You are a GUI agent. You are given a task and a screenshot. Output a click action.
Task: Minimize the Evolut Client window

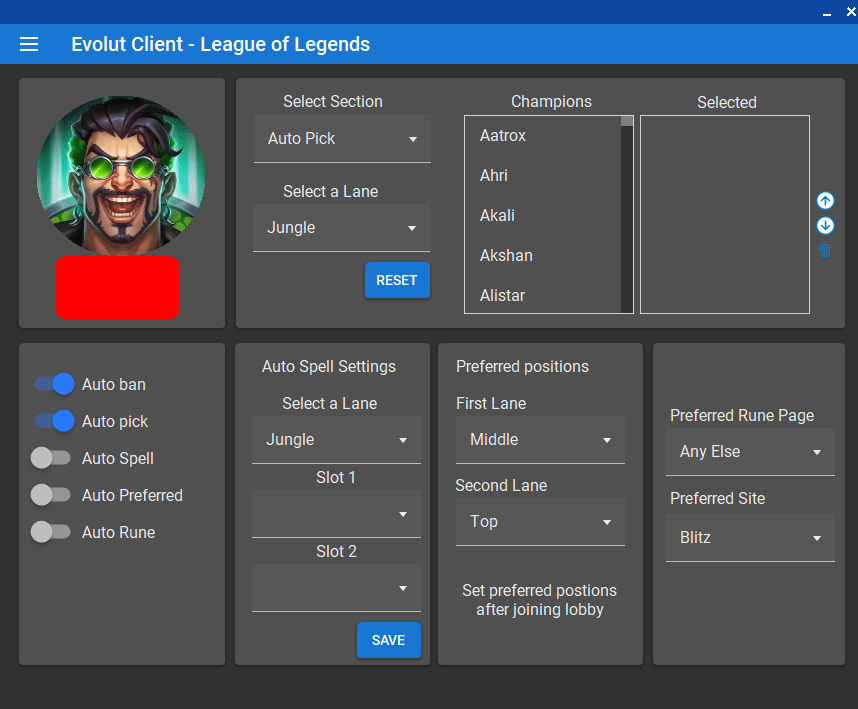(827, 13)
